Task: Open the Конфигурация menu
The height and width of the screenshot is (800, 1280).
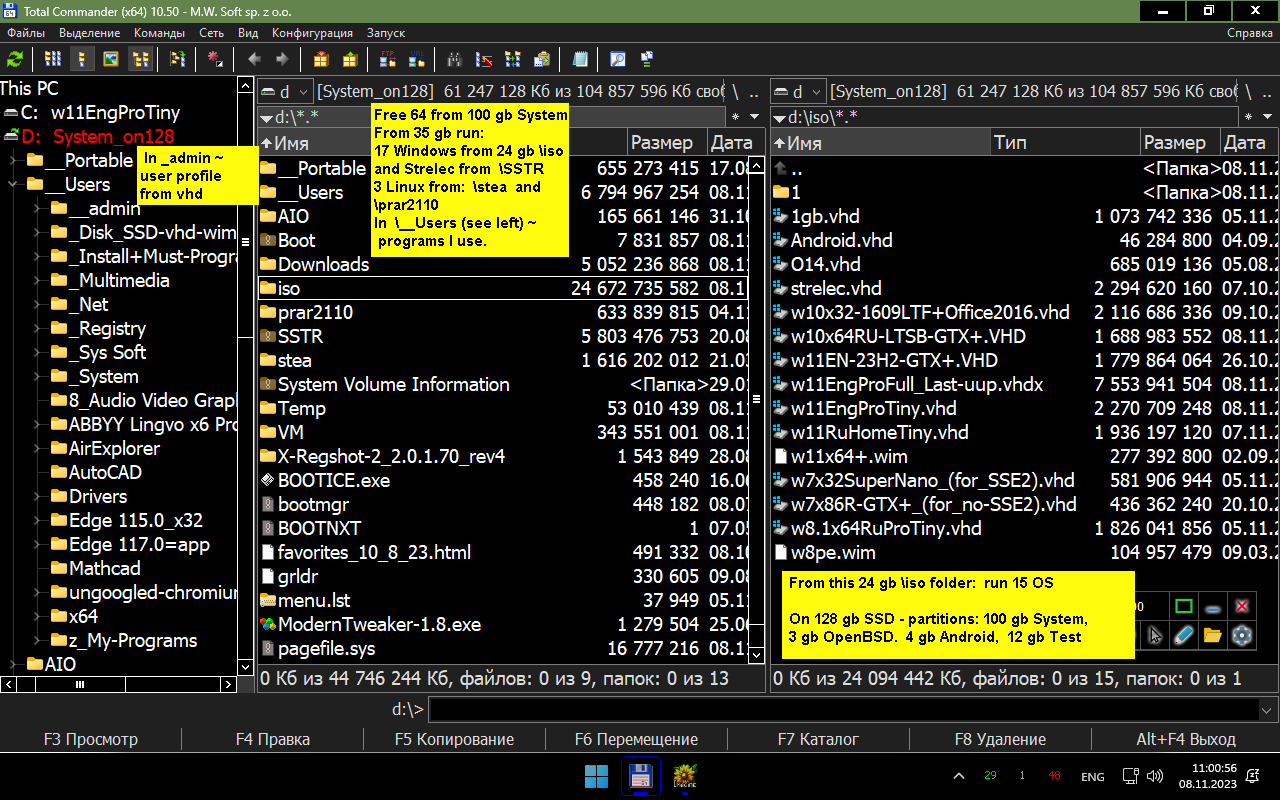Action: [312, 33]
